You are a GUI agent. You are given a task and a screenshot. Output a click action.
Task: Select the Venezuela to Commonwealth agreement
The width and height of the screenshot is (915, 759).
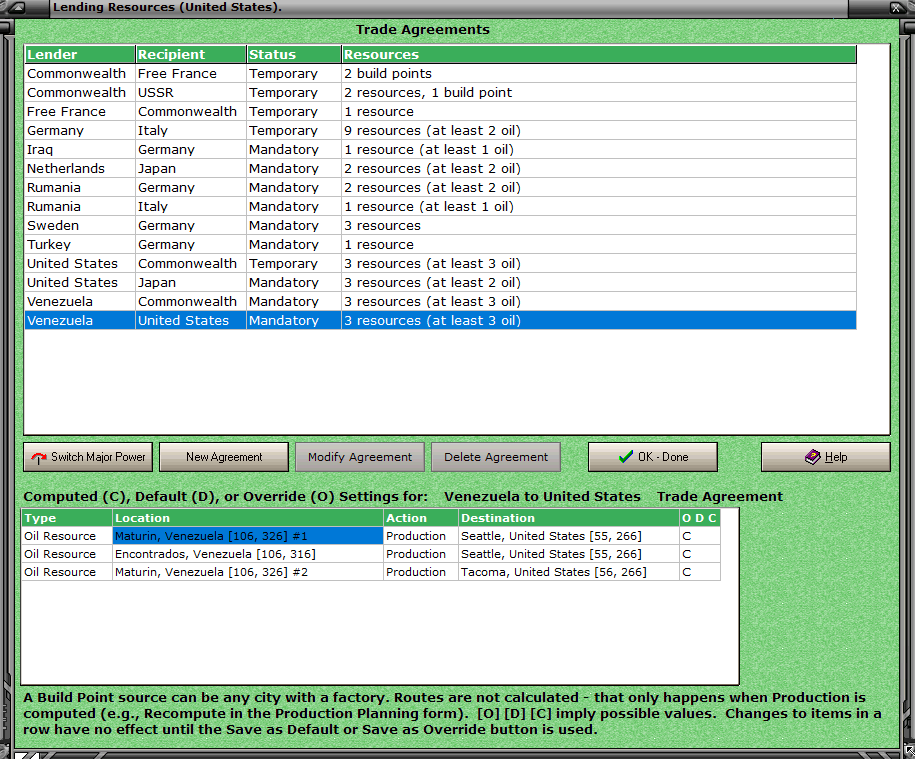pyautogui.click(x=441, y=302)
